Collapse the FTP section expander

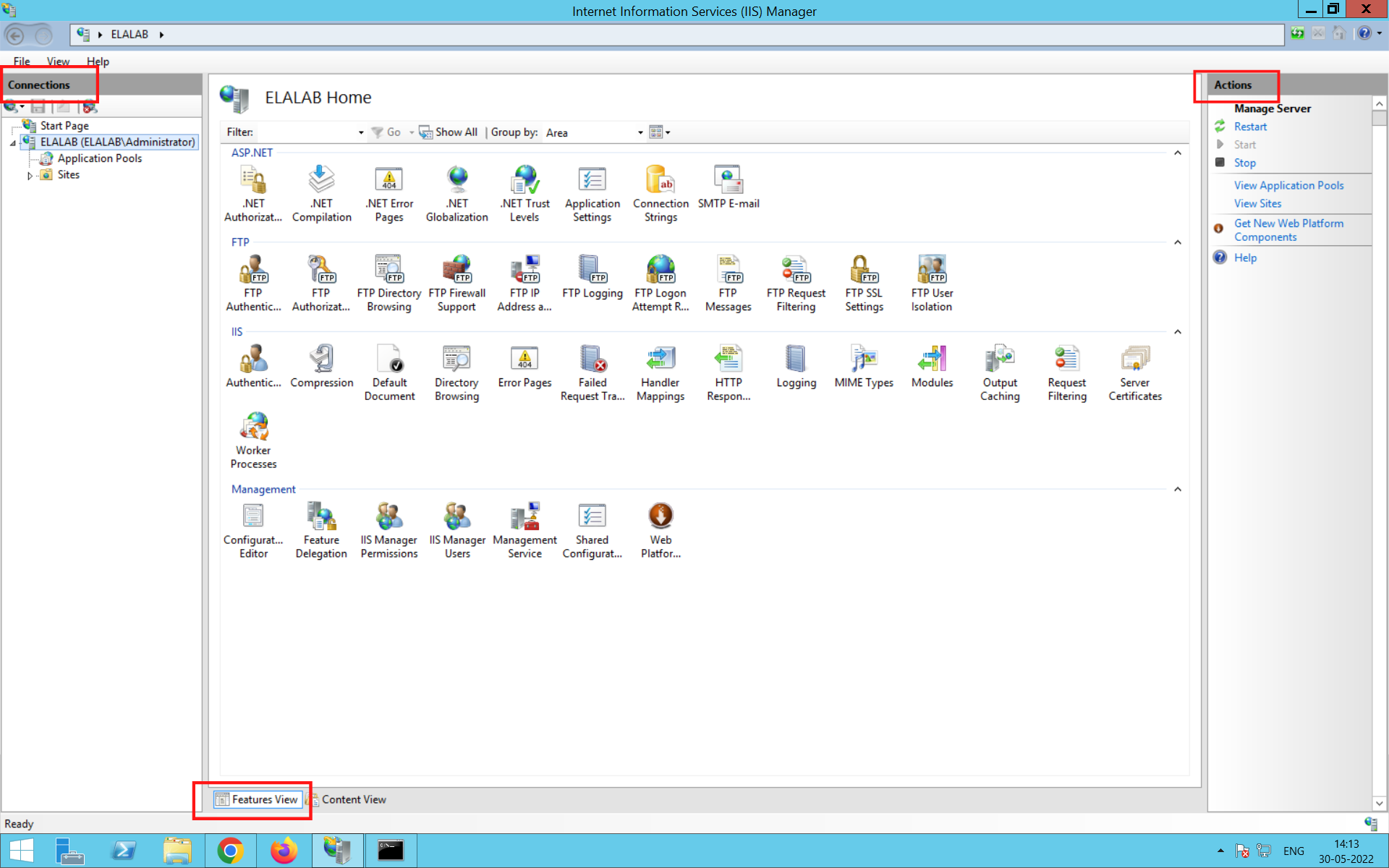tap(1178, 242)
